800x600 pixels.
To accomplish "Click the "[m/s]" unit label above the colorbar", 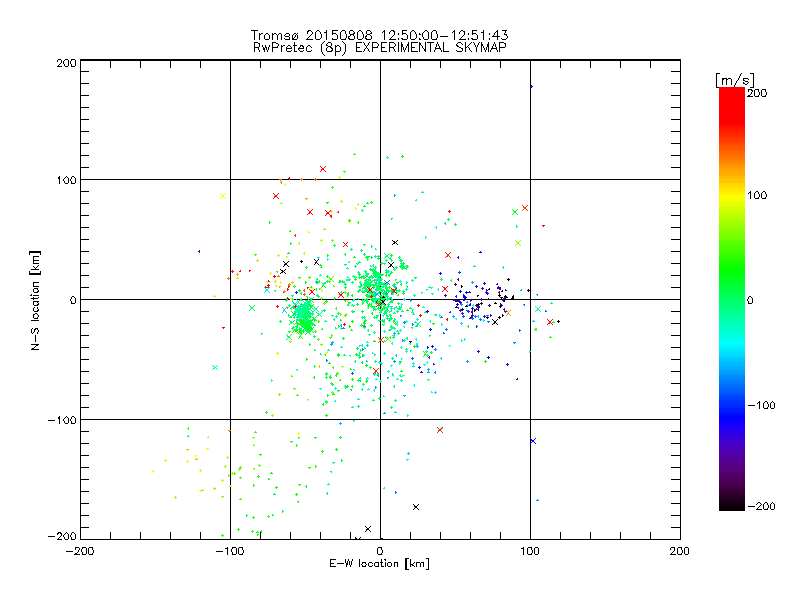I will [735, 80].
